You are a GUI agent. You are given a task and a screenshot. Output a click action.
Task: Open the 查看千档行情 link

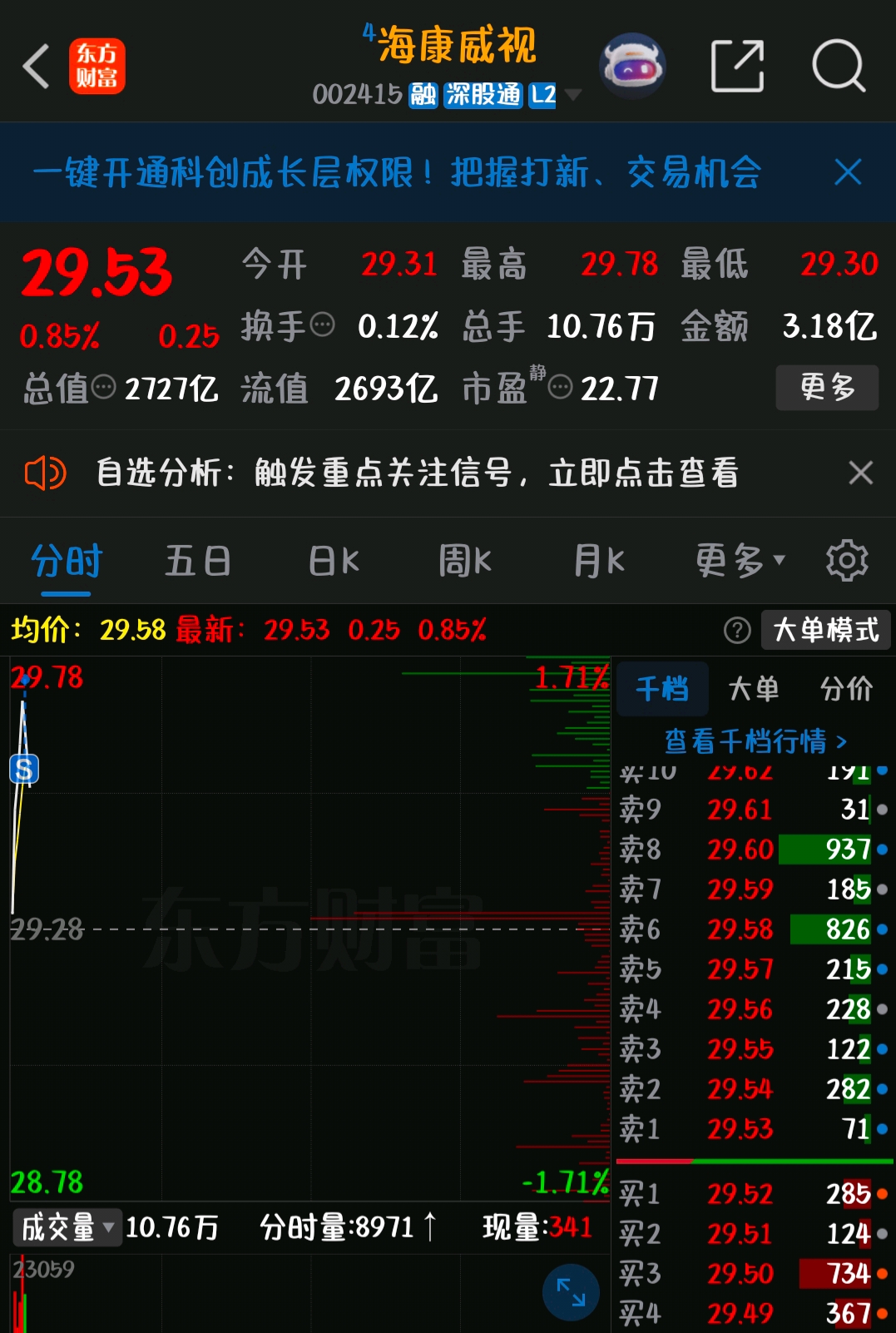click(x=755, y=741)
